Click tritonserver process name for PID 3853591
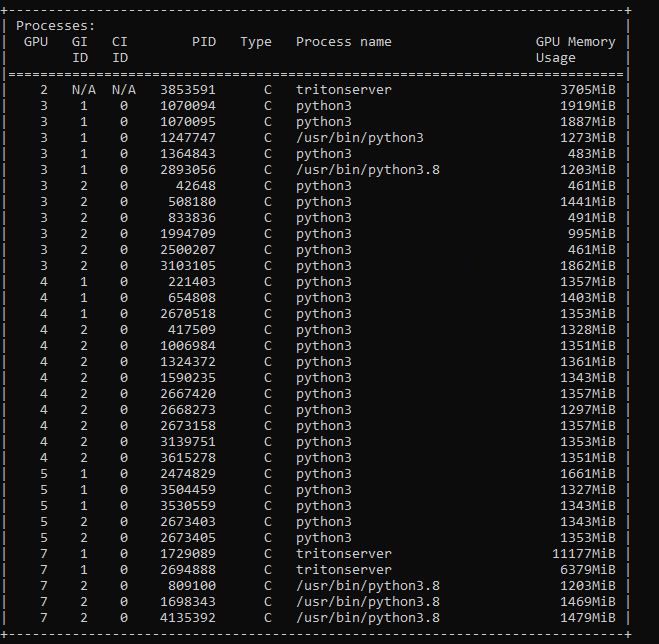659x644 pixels. click(x=344, y=90)
